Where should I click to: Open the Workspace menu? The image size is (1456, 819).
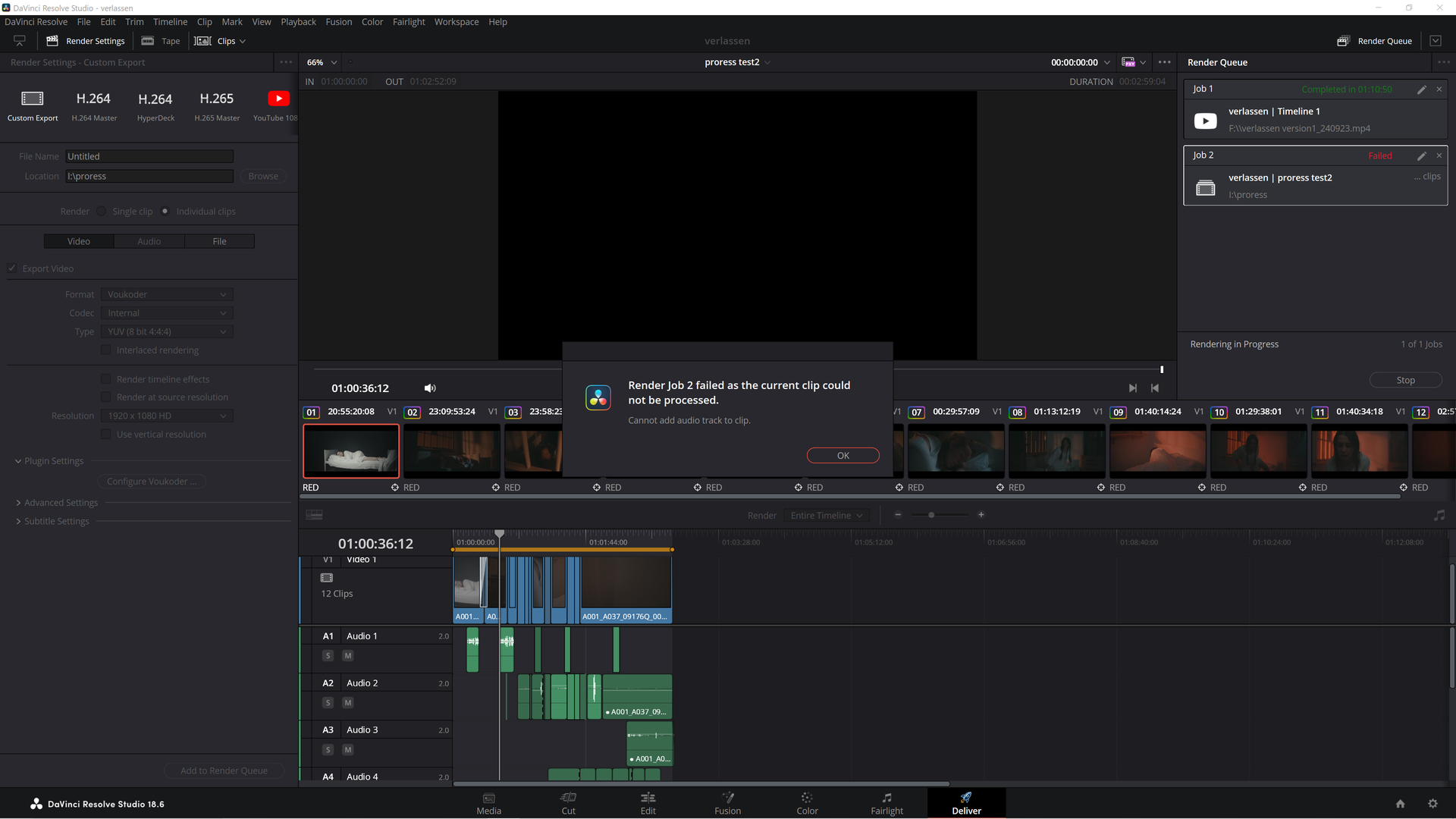click(x=457, y=22)
